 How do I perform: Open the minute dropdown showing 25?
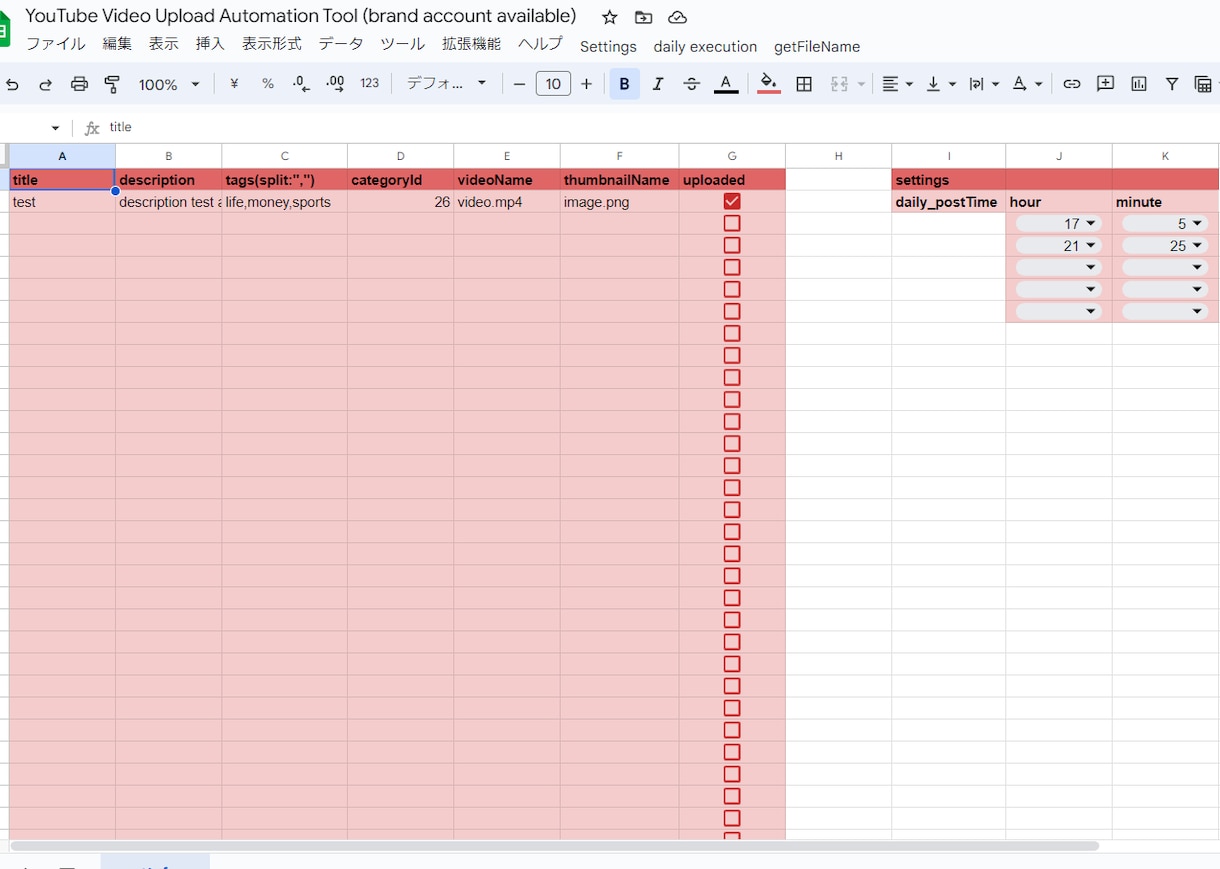pos(1165,246)
